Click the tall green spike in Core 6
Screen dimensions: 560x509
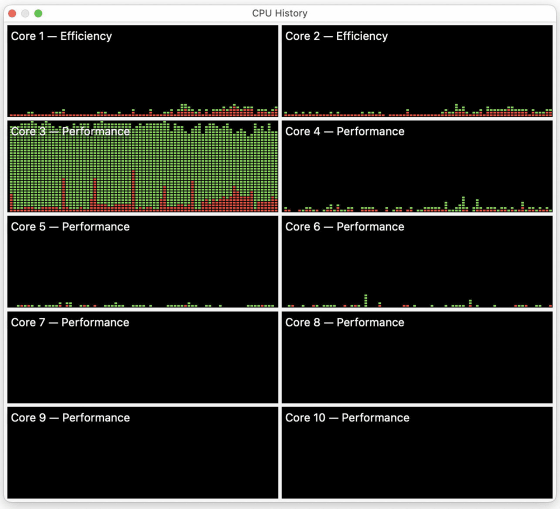tap(365, 300)
